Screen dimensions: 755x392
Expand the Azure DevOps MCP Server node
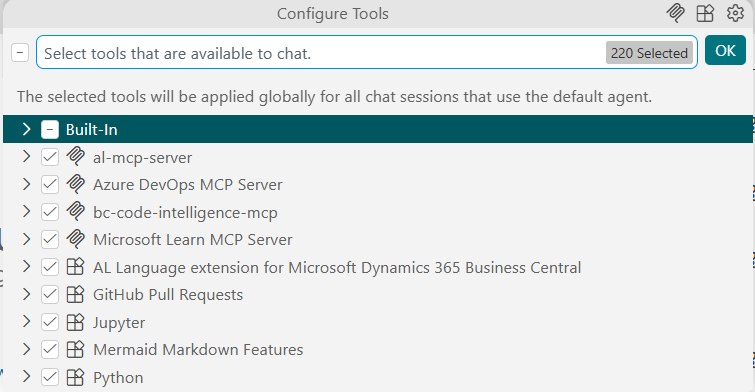click(x=26, y=184)
